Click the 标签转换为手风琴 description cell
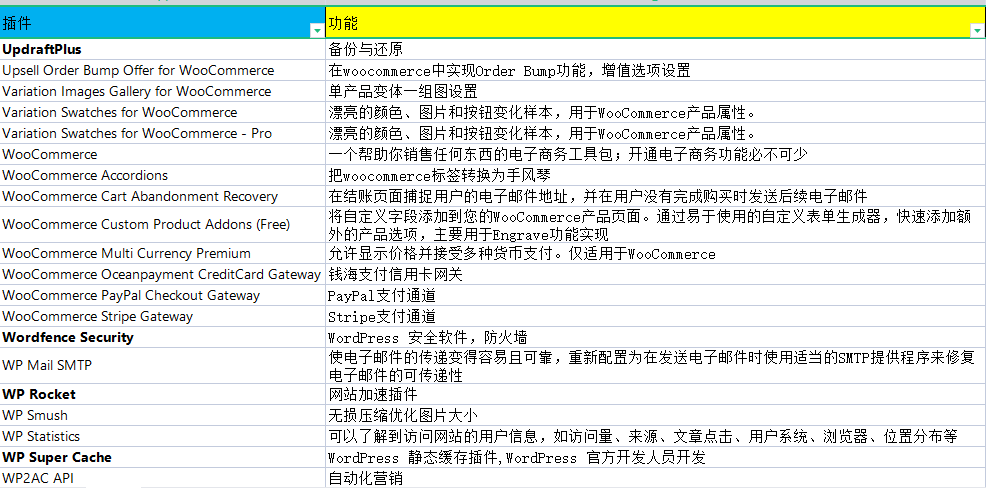The image size is (986, 488). coord(656,175)
